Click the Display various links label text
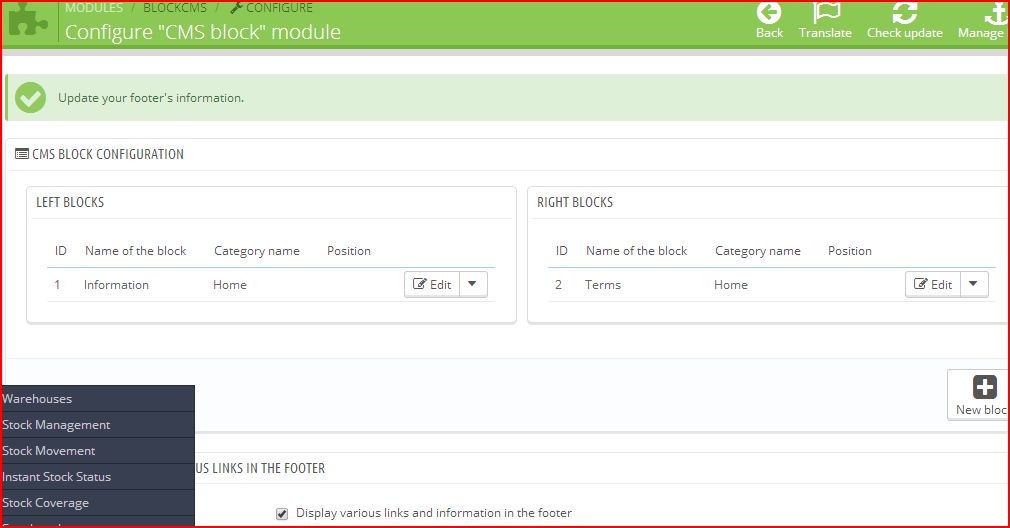This screenshot has height=528, width=1010. click(x=434, y=513)
